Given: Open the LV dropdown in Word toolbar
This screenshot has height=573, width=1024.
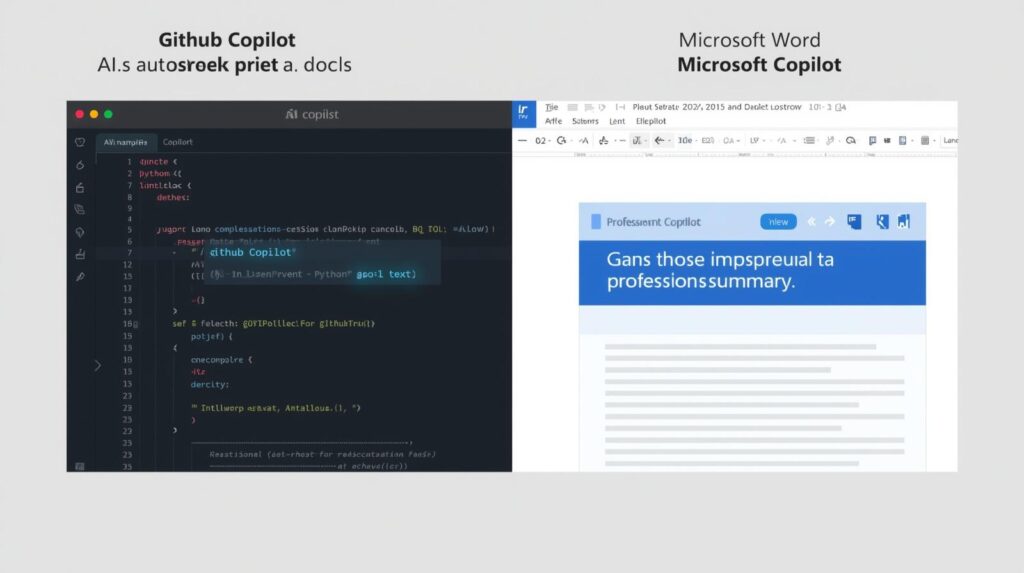Looking at the screenshot, I should (x=757, y=140).
